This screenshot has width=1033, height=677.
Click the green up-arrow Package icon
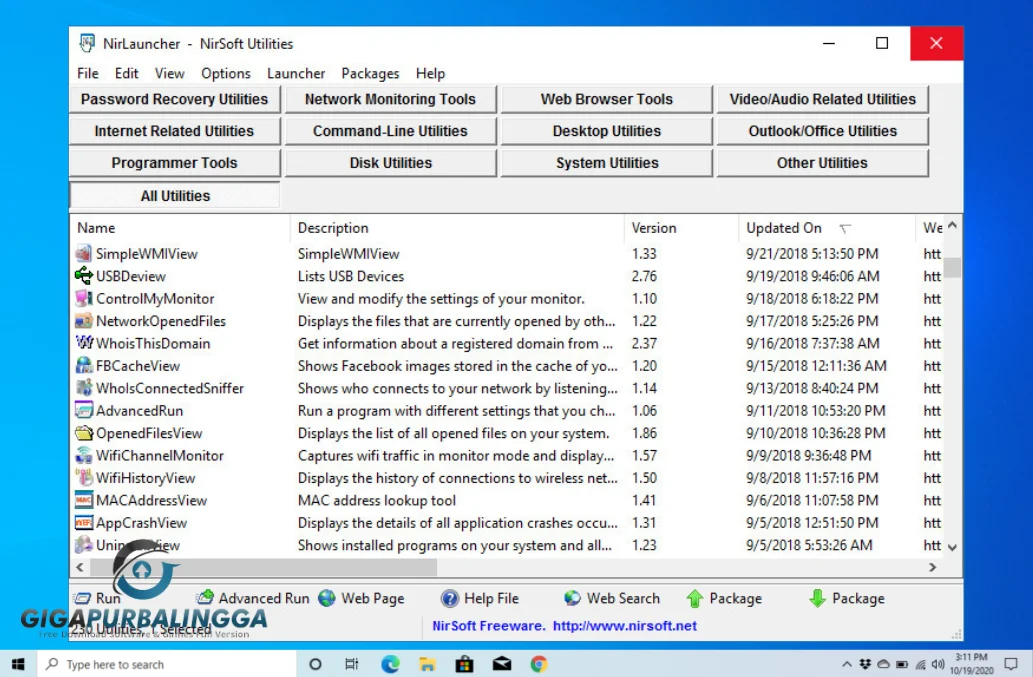coord(694,598)
